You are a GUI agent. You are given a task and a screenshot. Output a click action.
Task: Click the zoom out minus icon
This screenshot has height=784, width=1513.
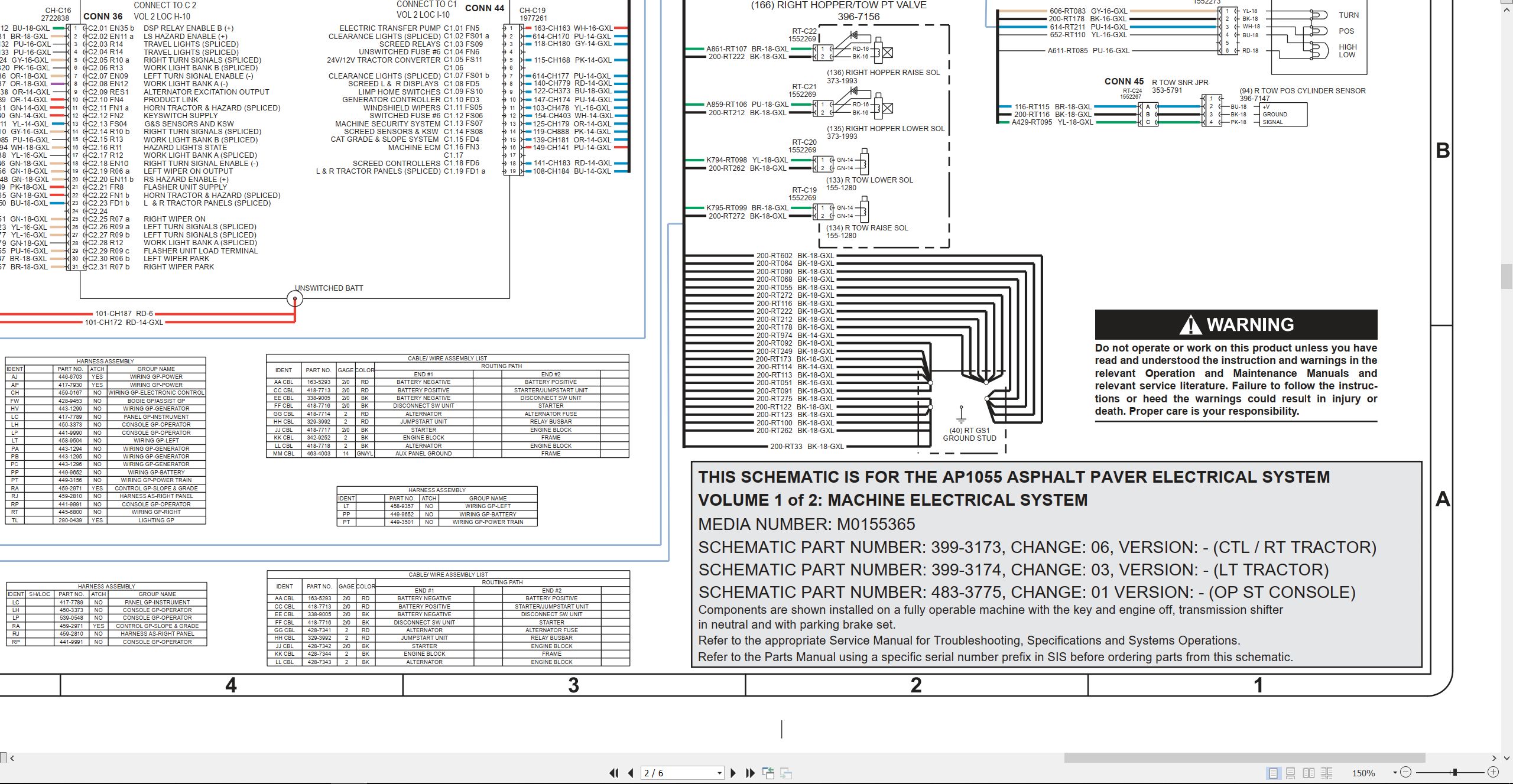point(1406,772)
